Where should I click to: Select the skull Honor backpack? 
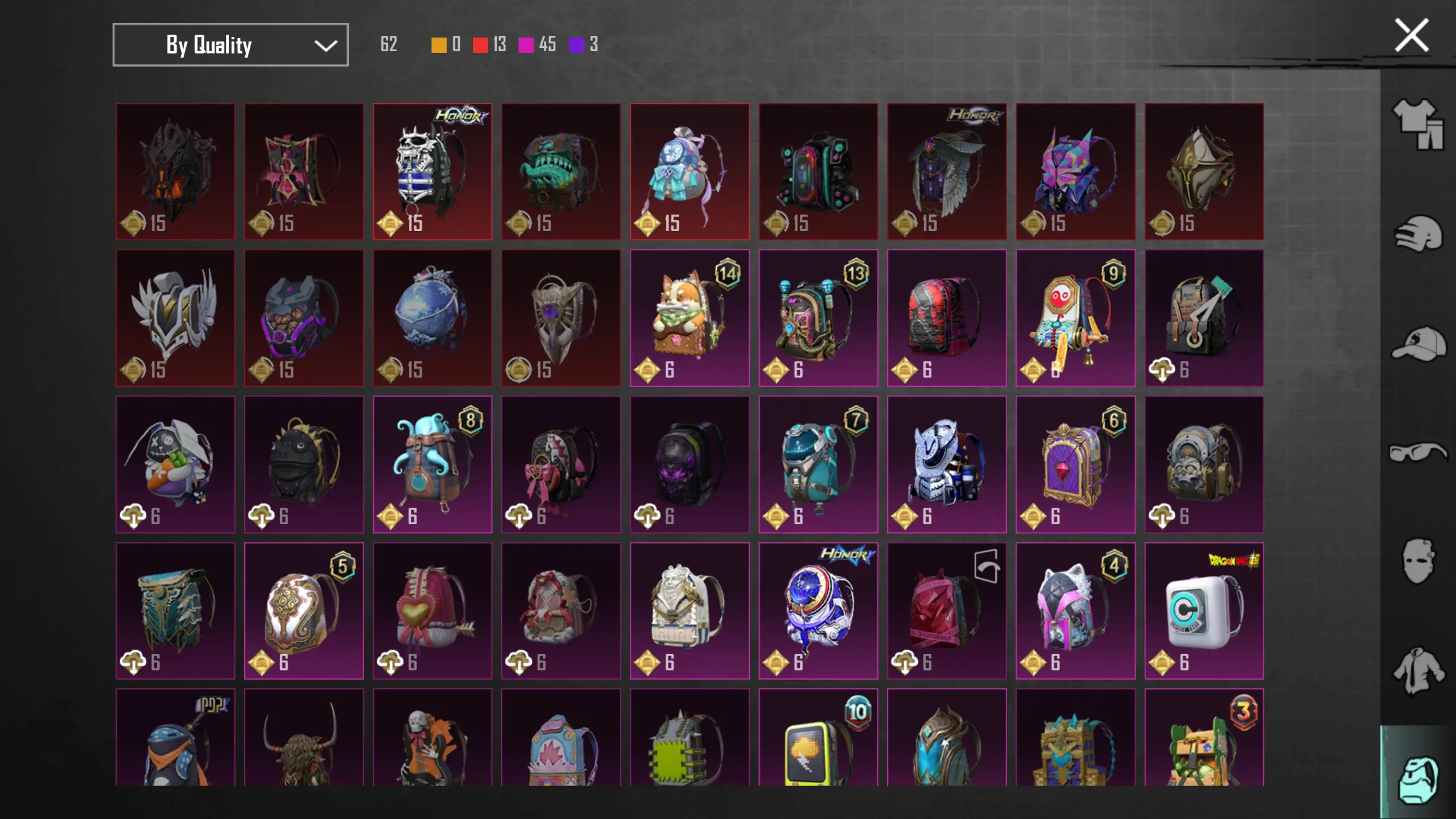tap(432, 171)
